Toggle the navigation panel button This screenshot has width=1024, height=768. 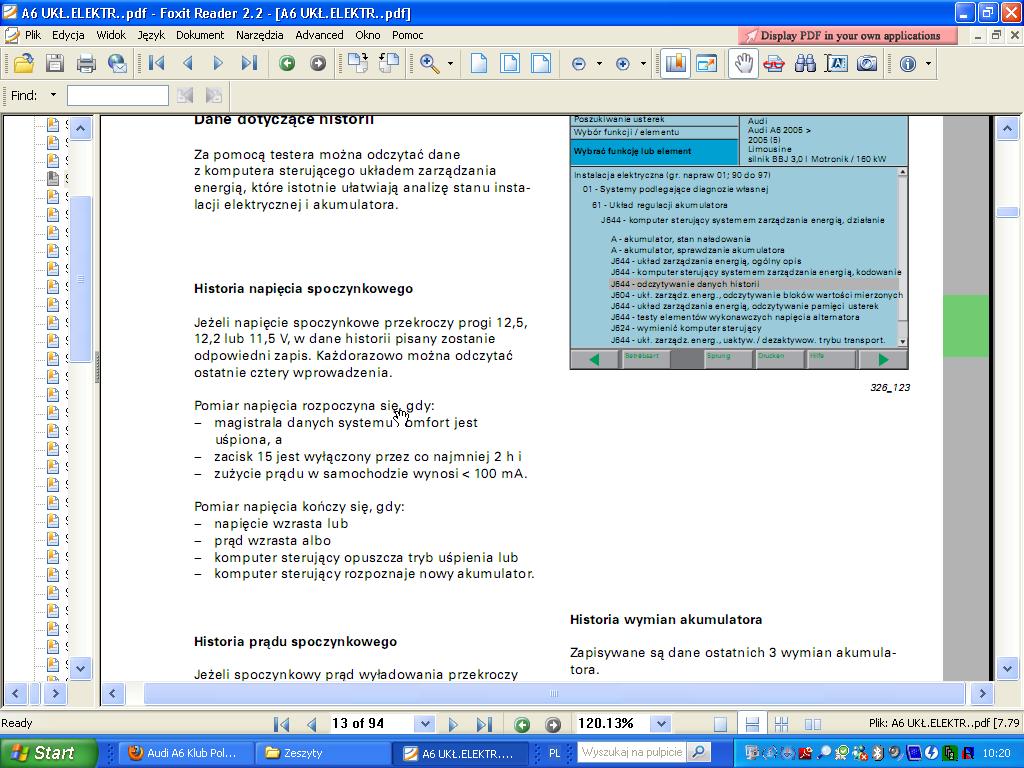(x=675, y=63)
